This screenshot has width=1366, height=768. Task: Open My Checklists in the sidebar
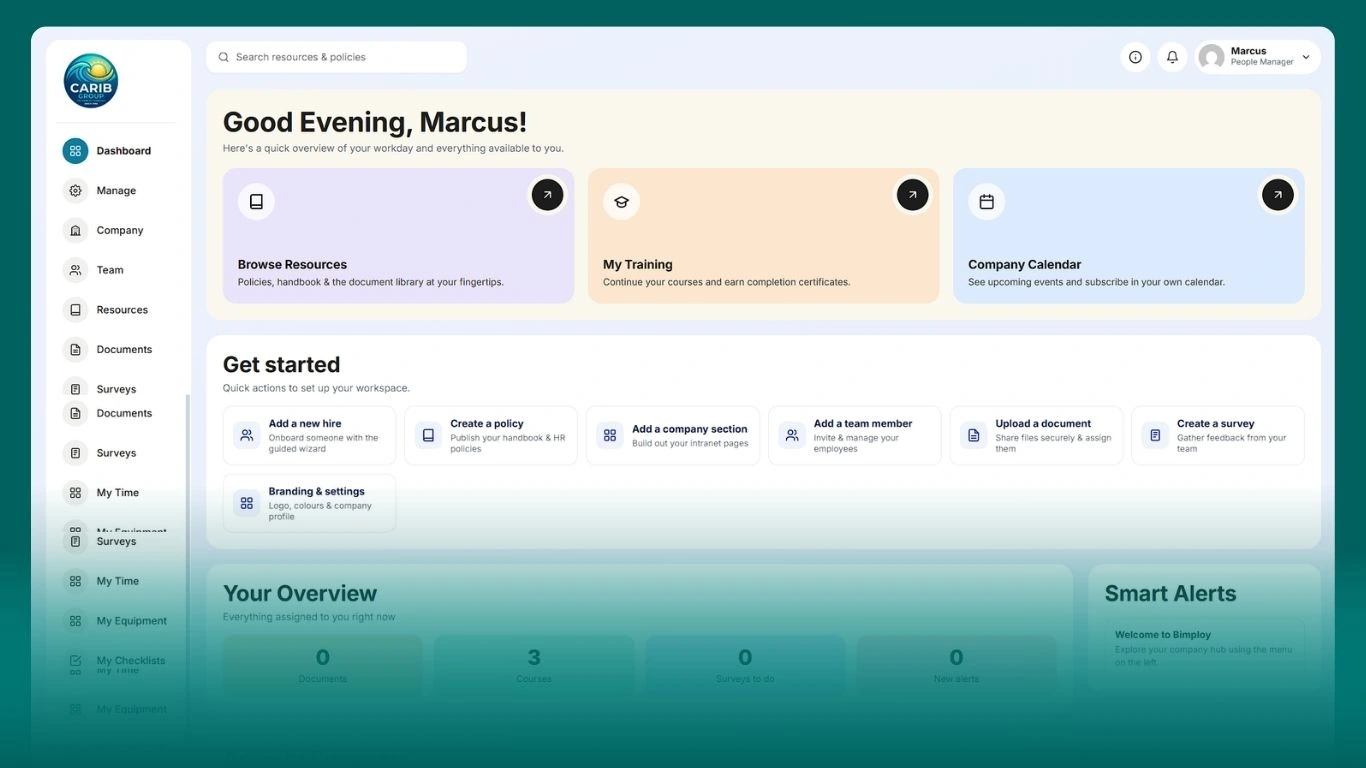tap(130, 660)
